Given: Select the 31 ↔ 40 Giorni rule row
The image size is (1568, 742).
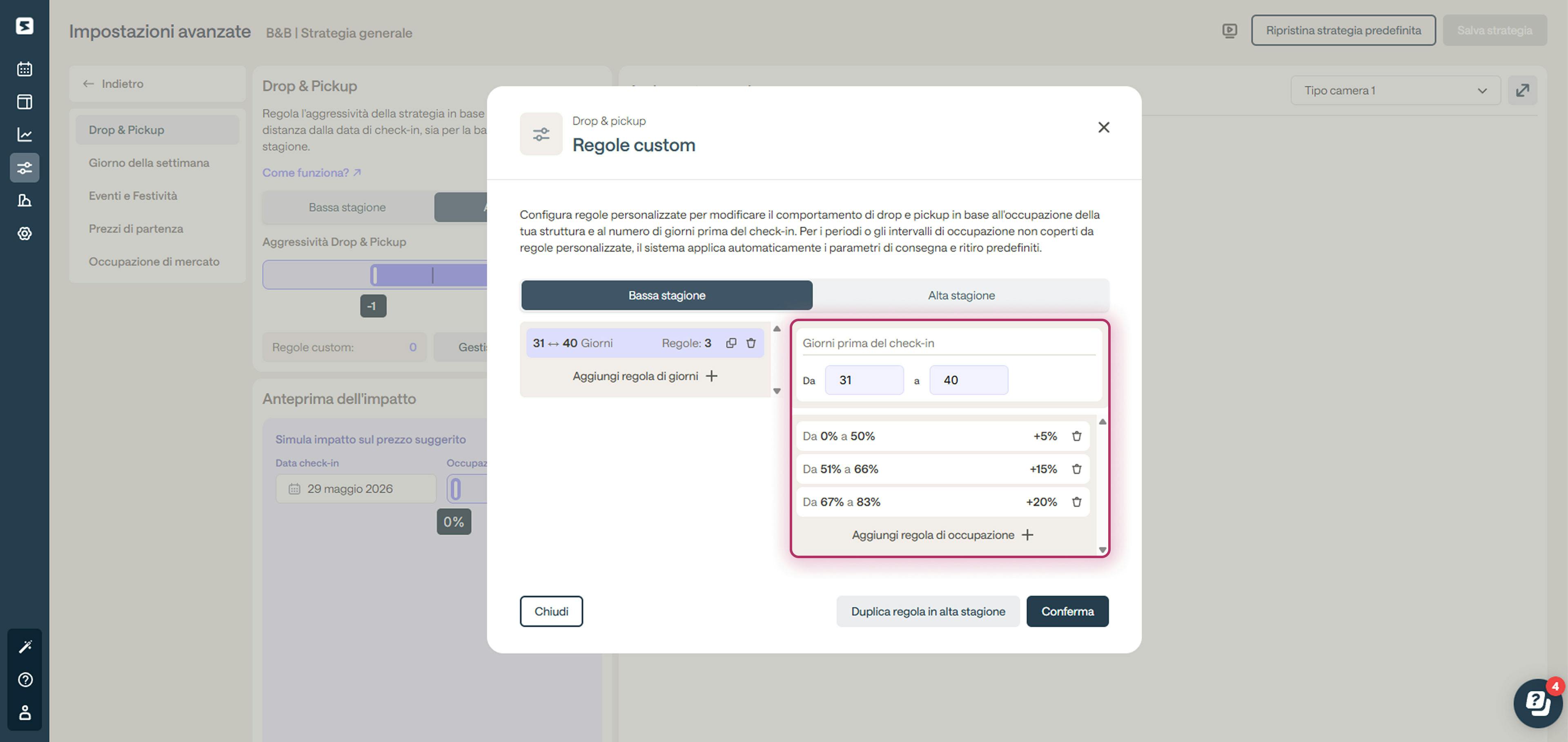Looking at the screenshot, I should [645, 343].
